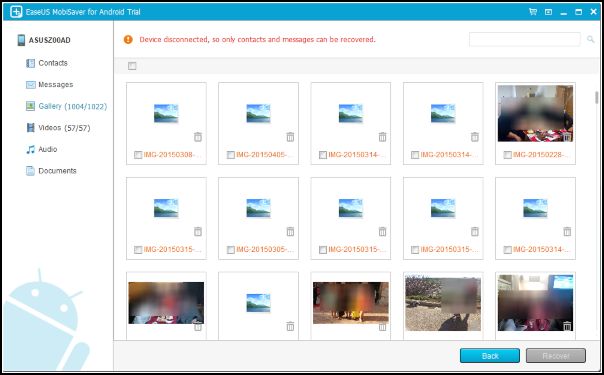The height and width of the screenshot is (375, 604).
Task: Open the shopping cart purchase icon
Action: pos(533,12)
